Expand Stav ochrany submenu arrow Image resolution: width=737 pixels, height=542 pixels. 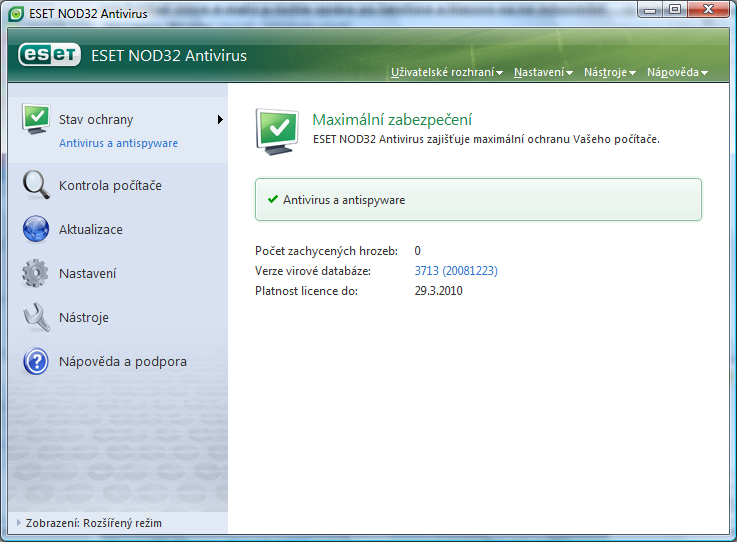tap(220, 119)
